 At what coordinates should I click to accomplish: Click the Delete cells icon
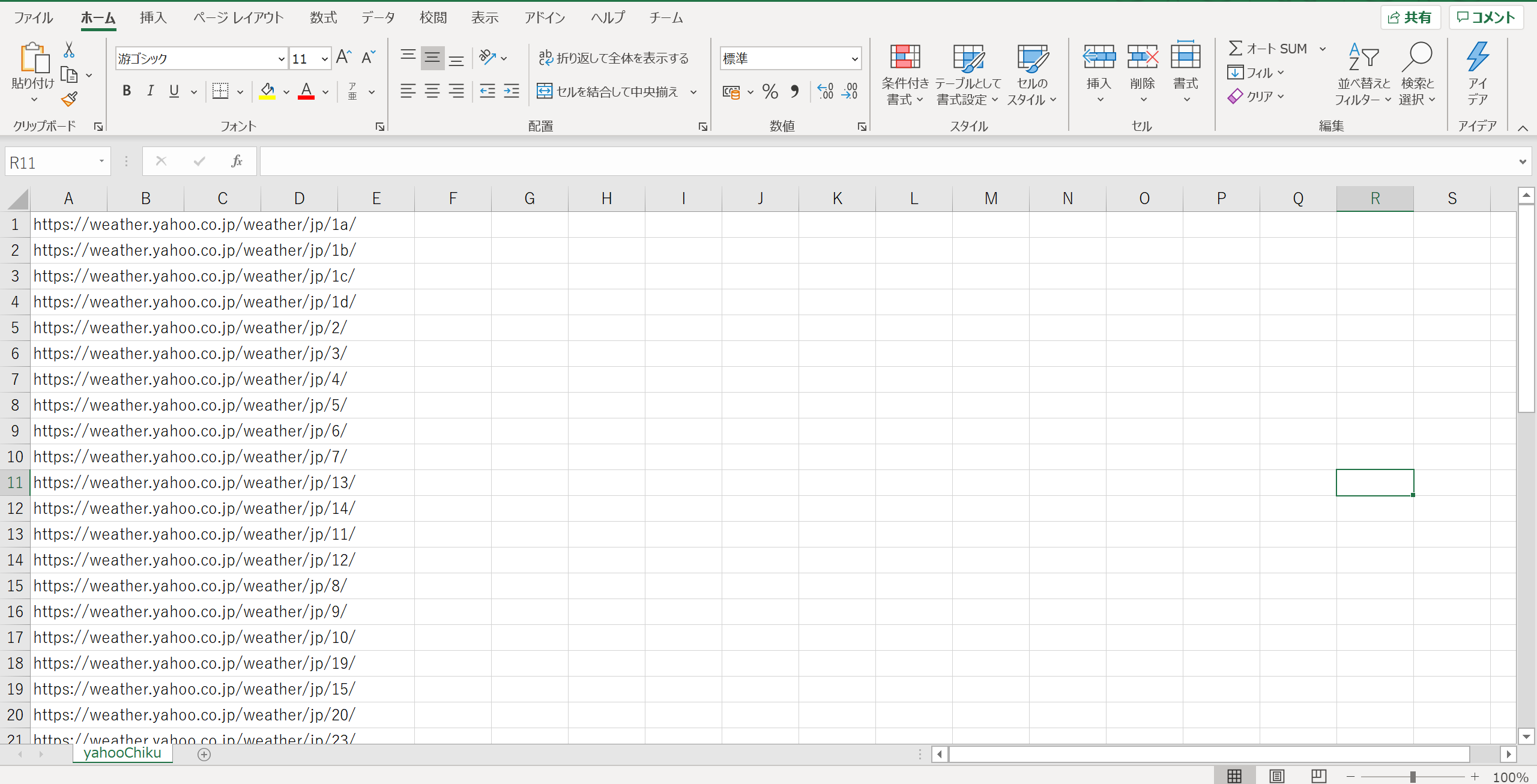pos(1142,57)
